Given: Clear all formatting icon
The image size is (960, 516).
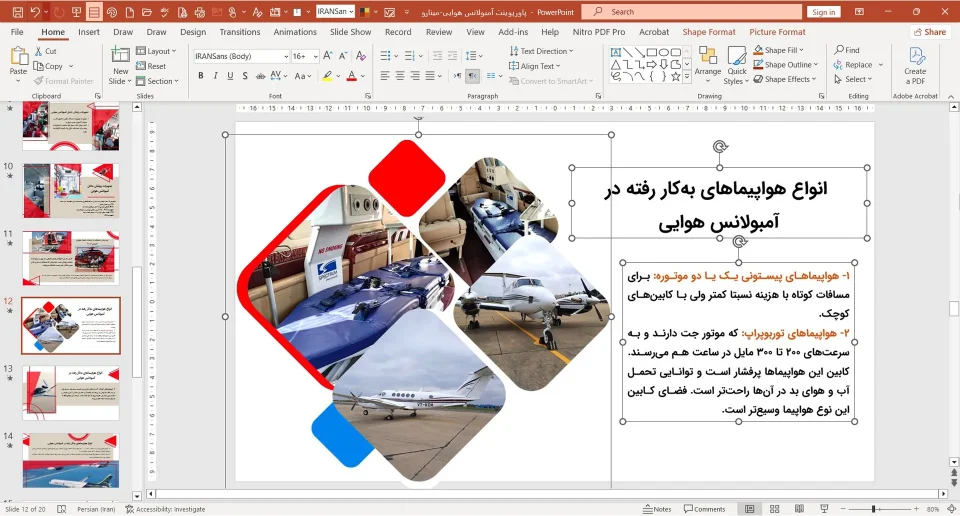Looking at the screenshot, I should (x=361, y=56).
